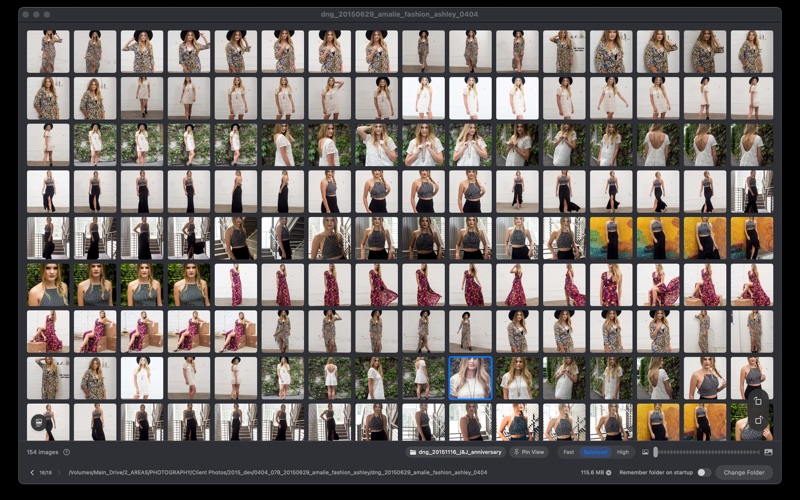Select the first thumbnail in the top row
The image size is (800, 500).
click(48, 51)
